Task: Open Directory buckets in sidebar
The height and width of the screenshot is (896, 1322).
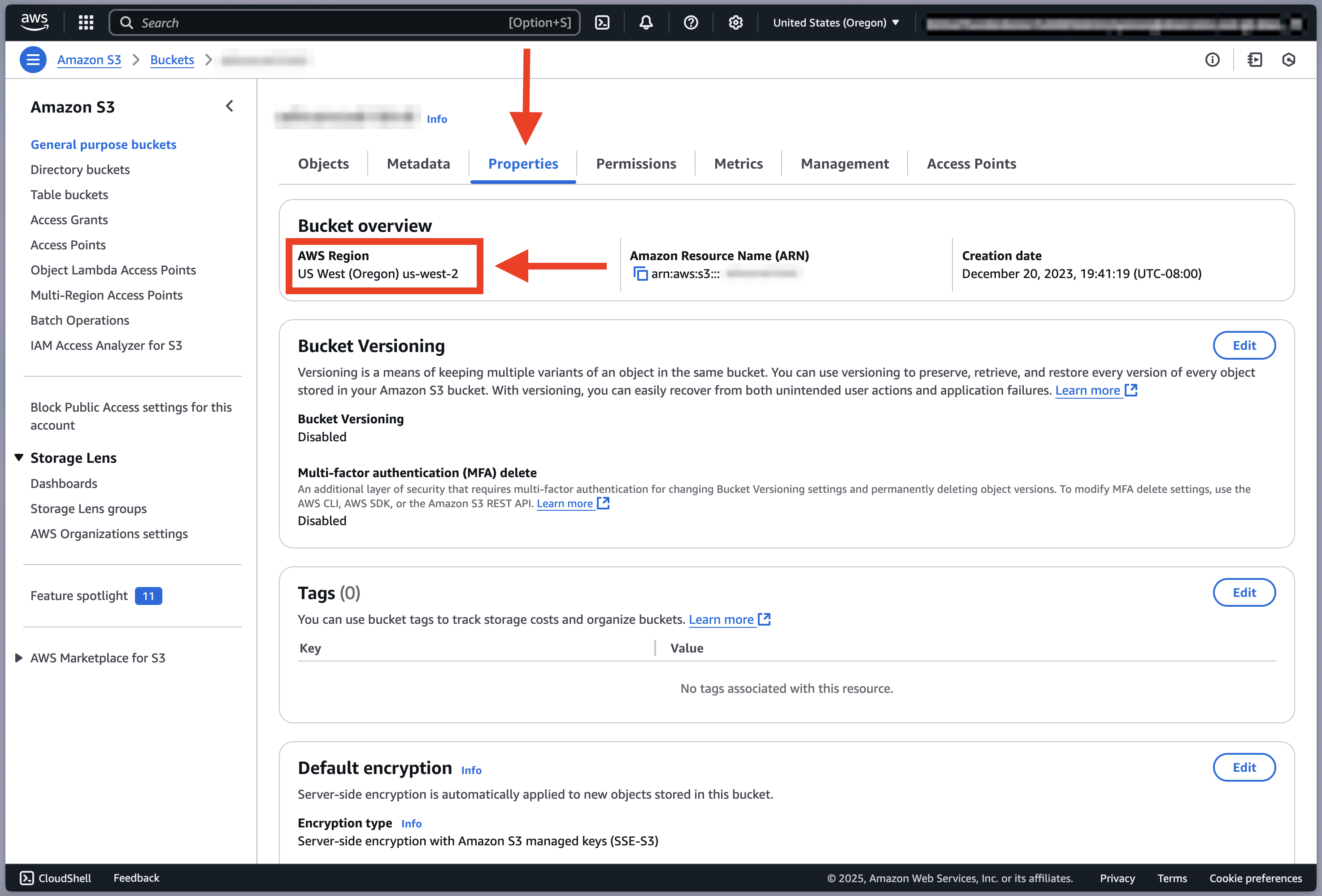Action: 80,170
